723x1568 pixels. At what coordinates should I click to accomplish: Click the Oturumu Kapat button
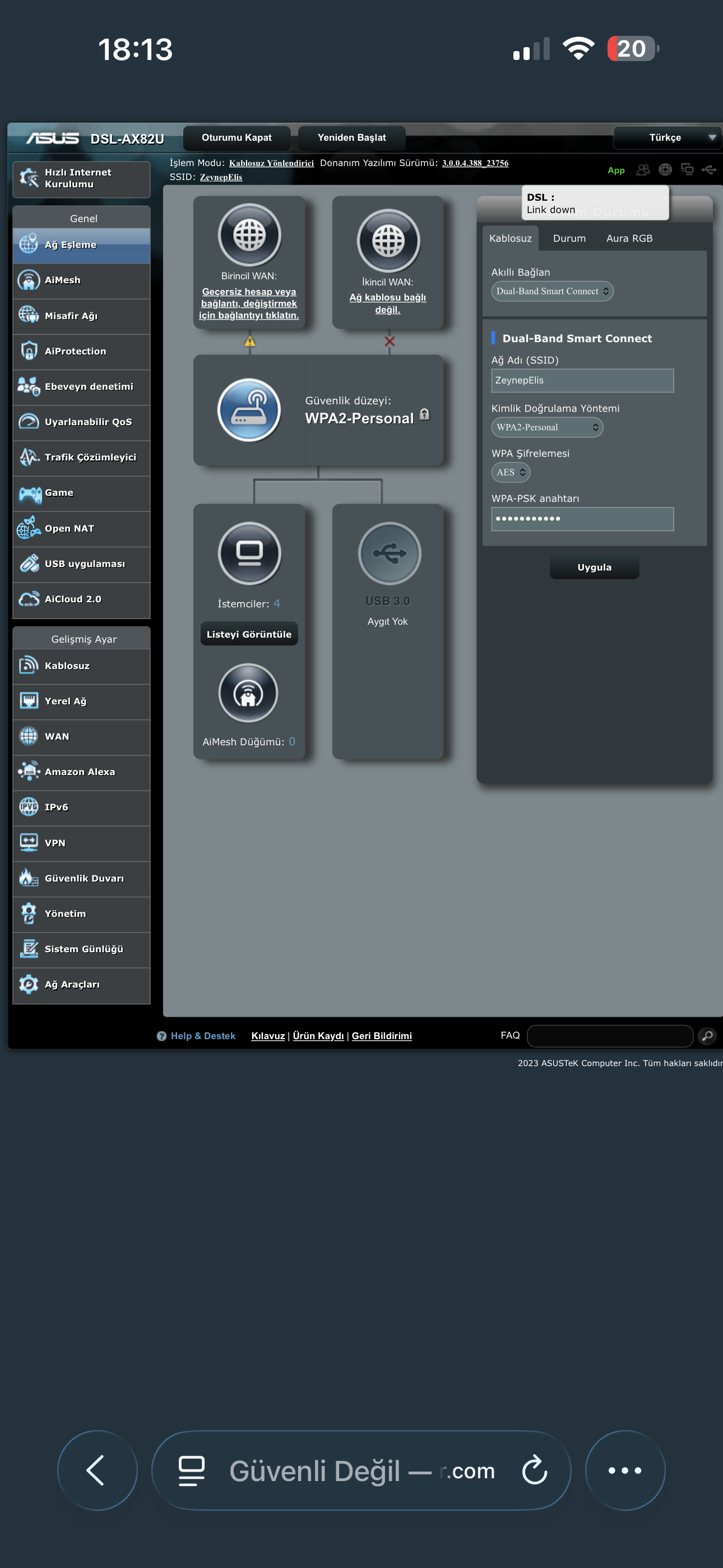coord(236,137)
